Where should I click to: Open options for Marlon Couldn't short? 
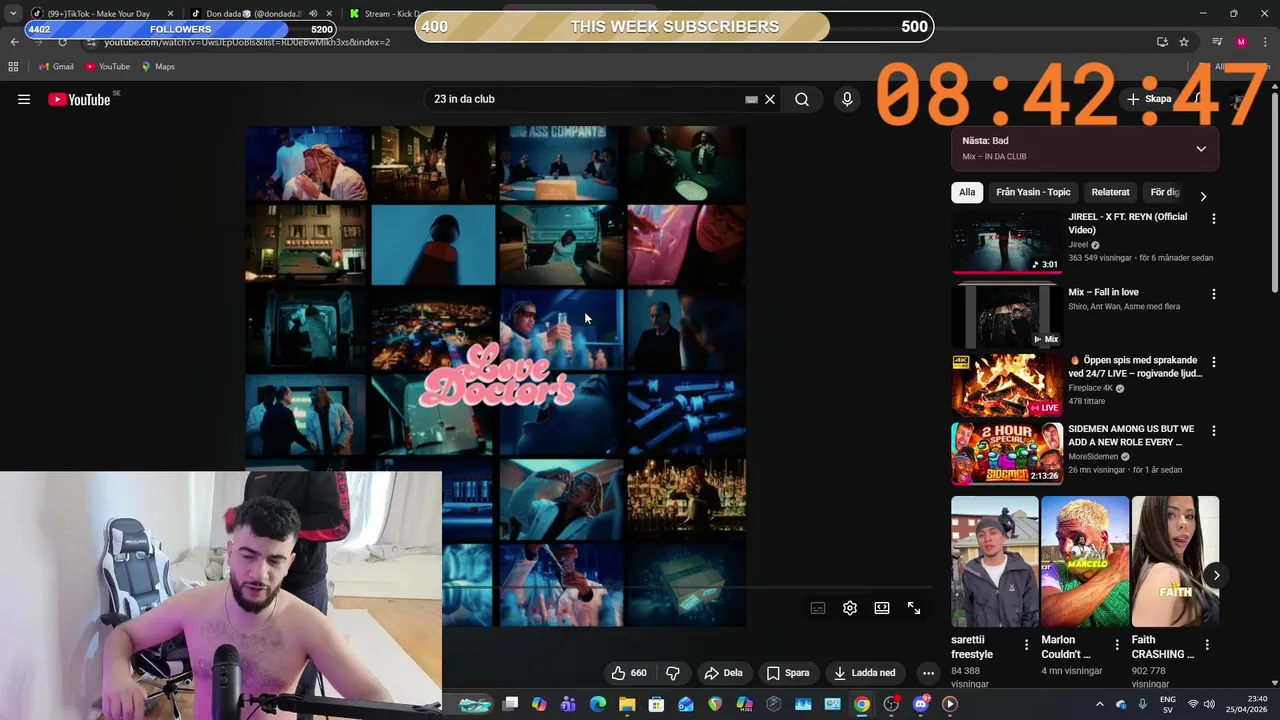tap(1117, 645)
